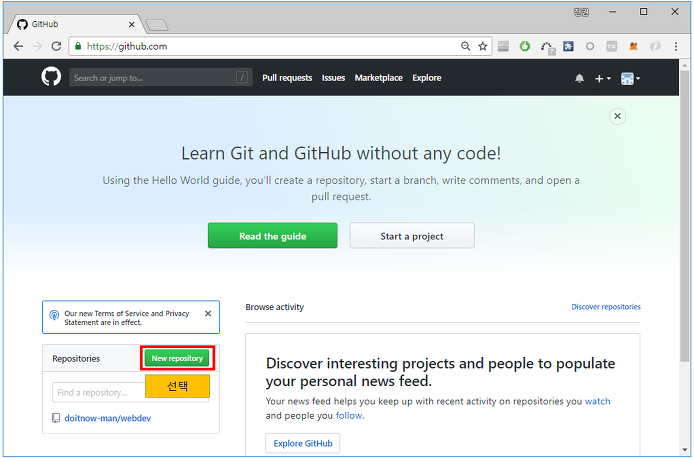Go back with browser back arrow
This screenshot has height=458, width=694.
18,46
